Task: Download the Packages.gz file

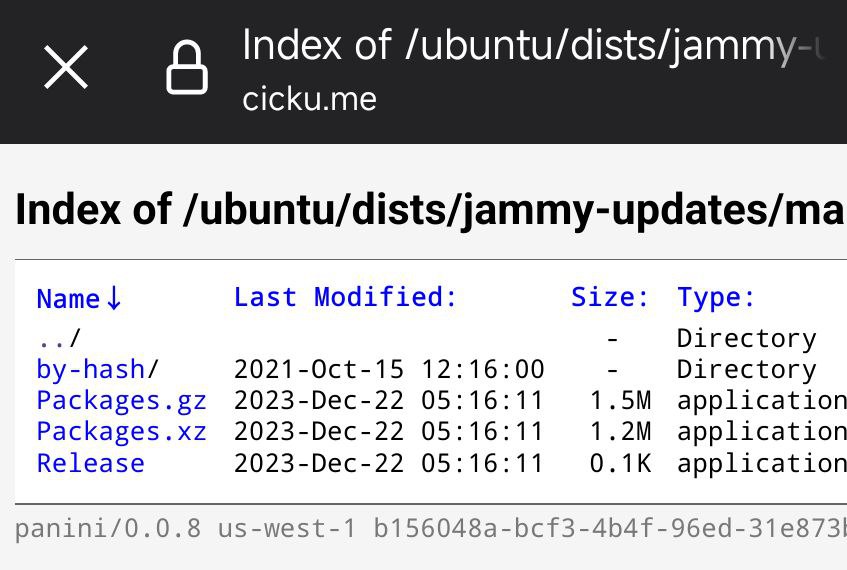Action: click(x=121, y=401)
